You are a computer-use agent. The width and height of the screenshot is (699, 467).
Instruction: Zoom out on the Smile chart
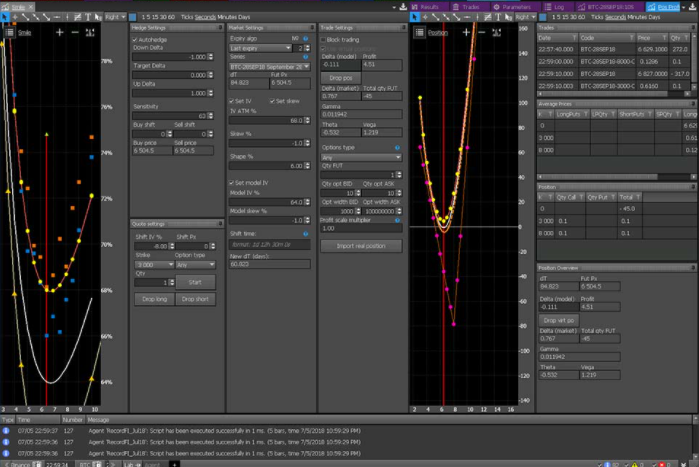point(76,32)
